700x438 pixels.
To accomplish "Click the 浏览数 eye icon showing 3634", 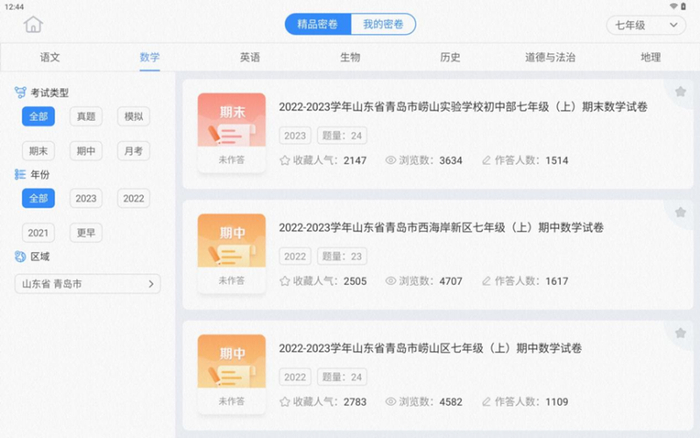I will tap(391, 160).
